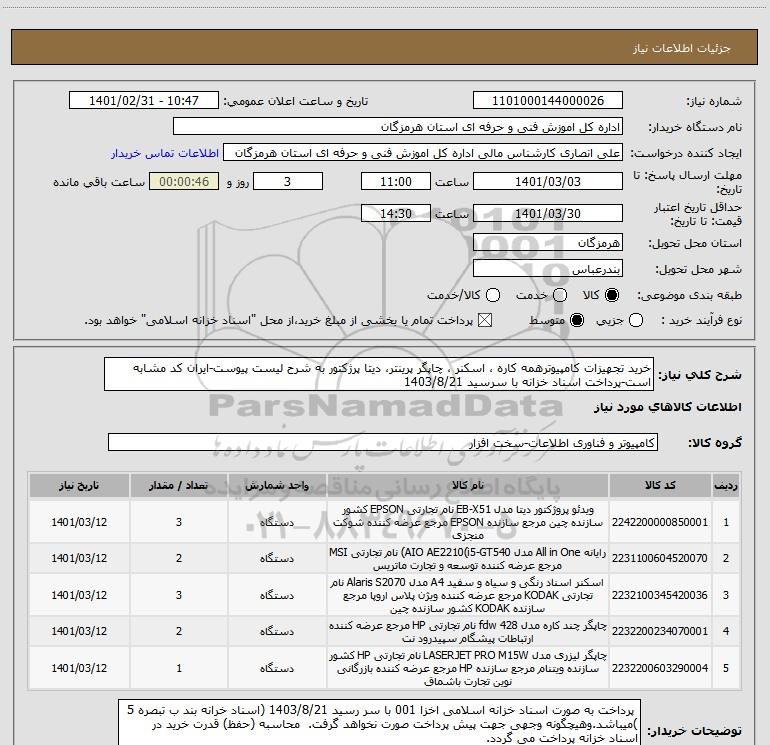Select the جزیی purchase type radio
Image resolution: width=770 pixels, height=745 pixels.
pyautogui.click(x=636, y=321)
